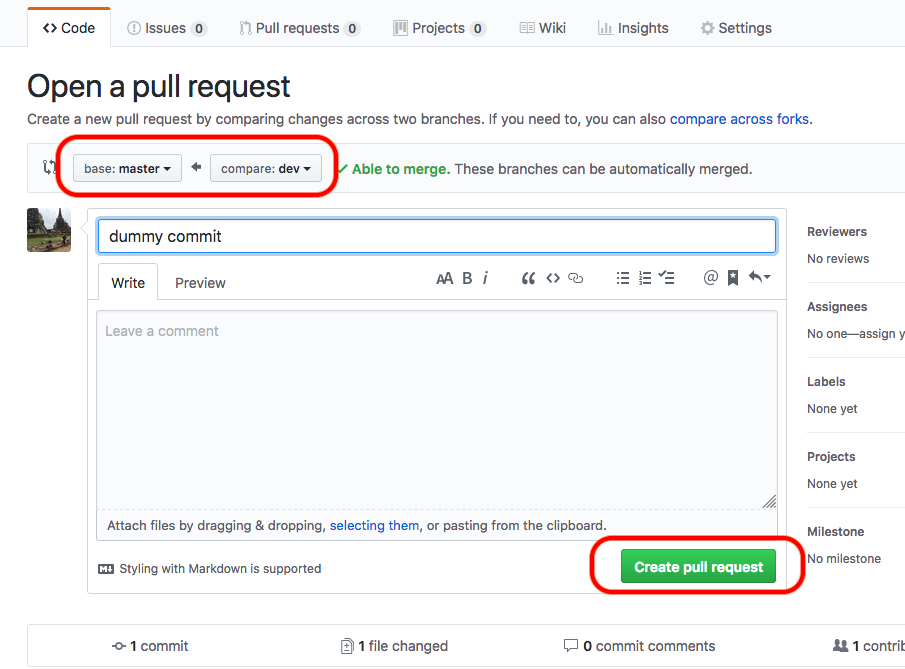Click the compare branches swap icon
The width and height of the screenshot is (905, 669).
pyautogui.click(x=49, y=168)
